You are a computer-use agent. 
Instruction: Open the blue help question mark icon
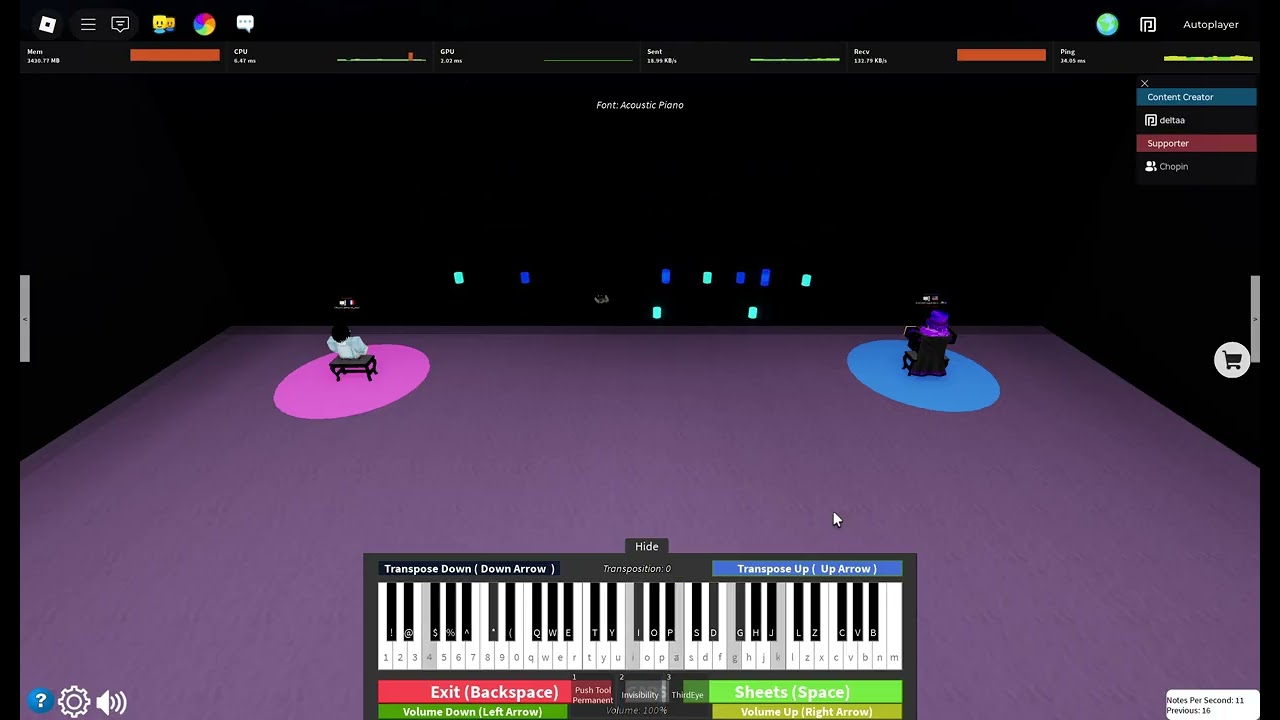pyautogui.click(x=39, y=701)
